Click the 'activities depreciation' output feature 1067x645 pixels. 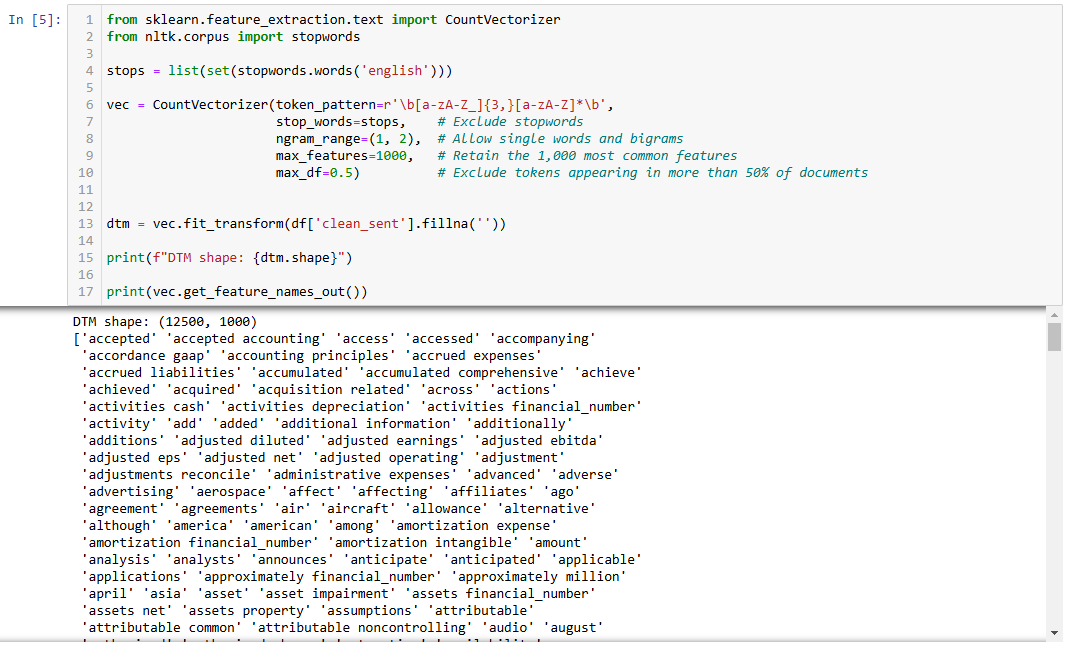[x=316, y=407]
